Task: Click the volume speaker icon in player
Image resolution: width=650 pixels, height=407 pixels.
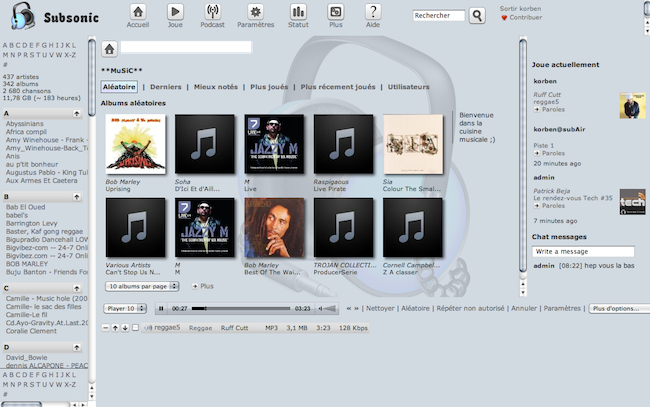Action: pos(320,308)
